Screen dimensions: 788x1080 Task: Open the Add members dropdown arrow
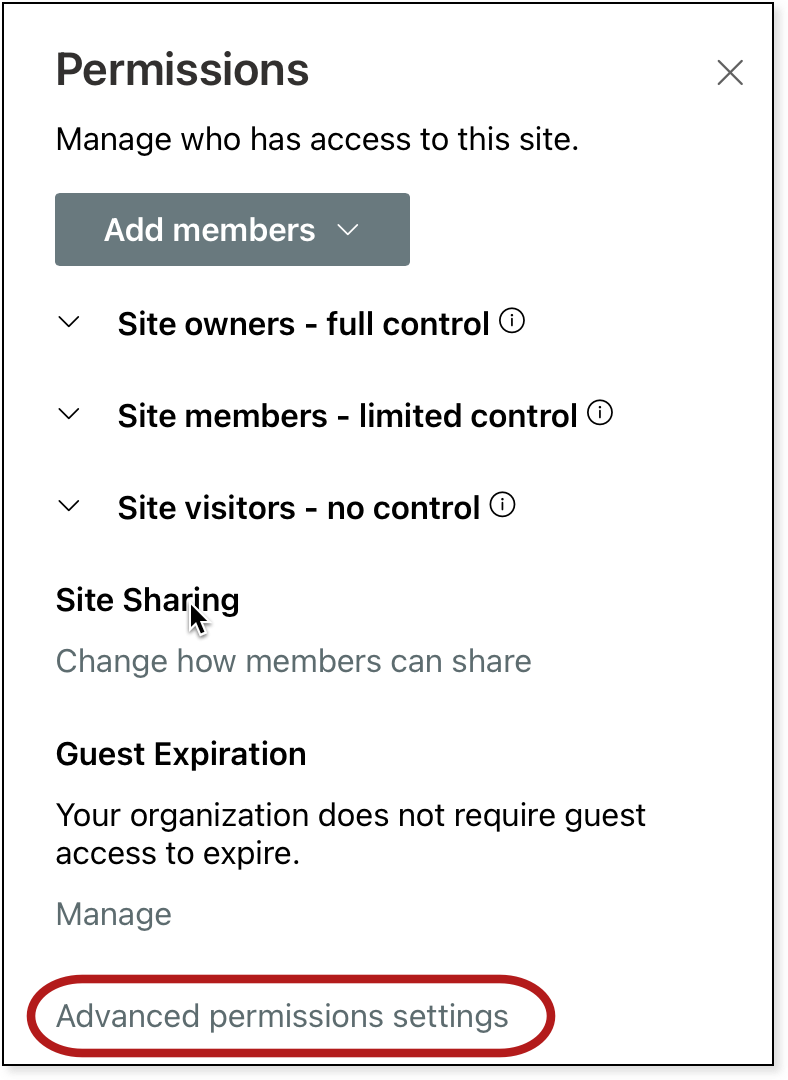tap(348, 230)
